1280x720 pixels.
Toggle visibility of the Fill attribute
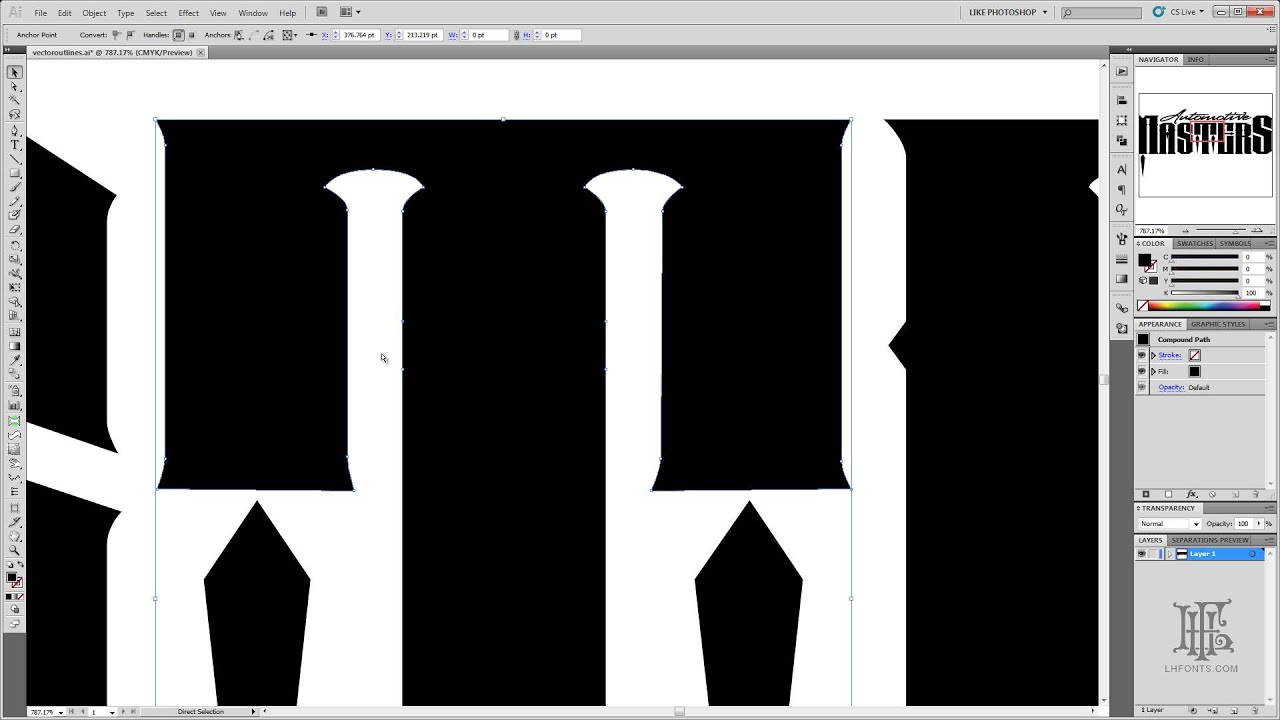1141,371
